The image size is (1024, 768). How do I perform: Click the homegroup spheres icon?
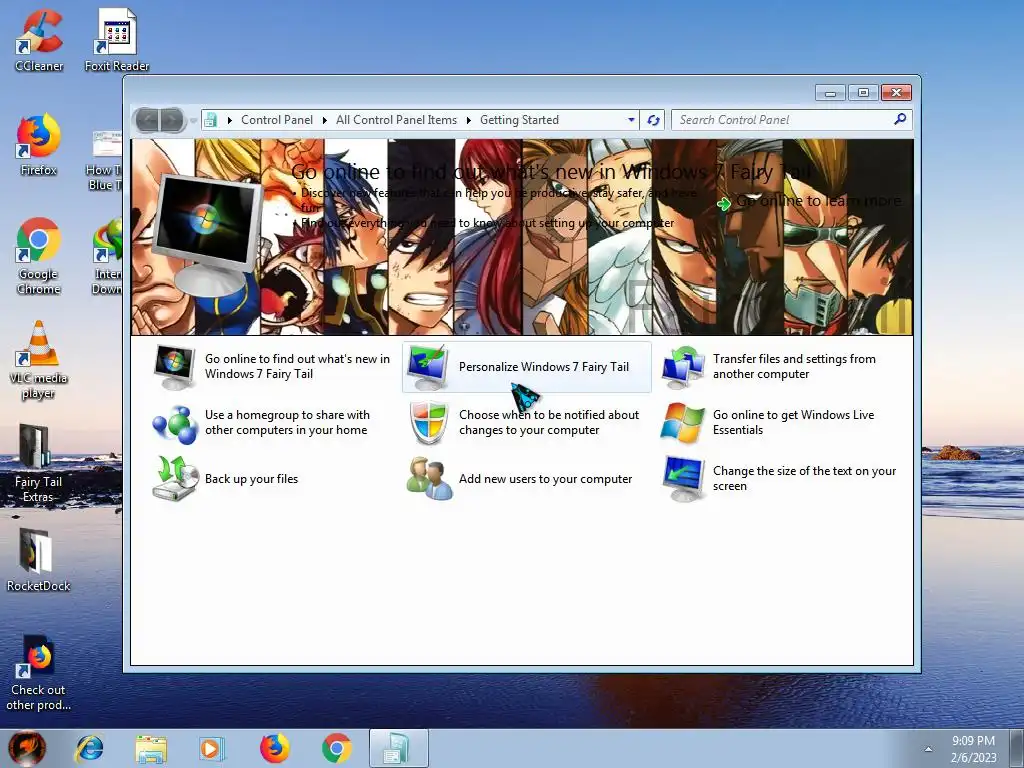(175, 424)
